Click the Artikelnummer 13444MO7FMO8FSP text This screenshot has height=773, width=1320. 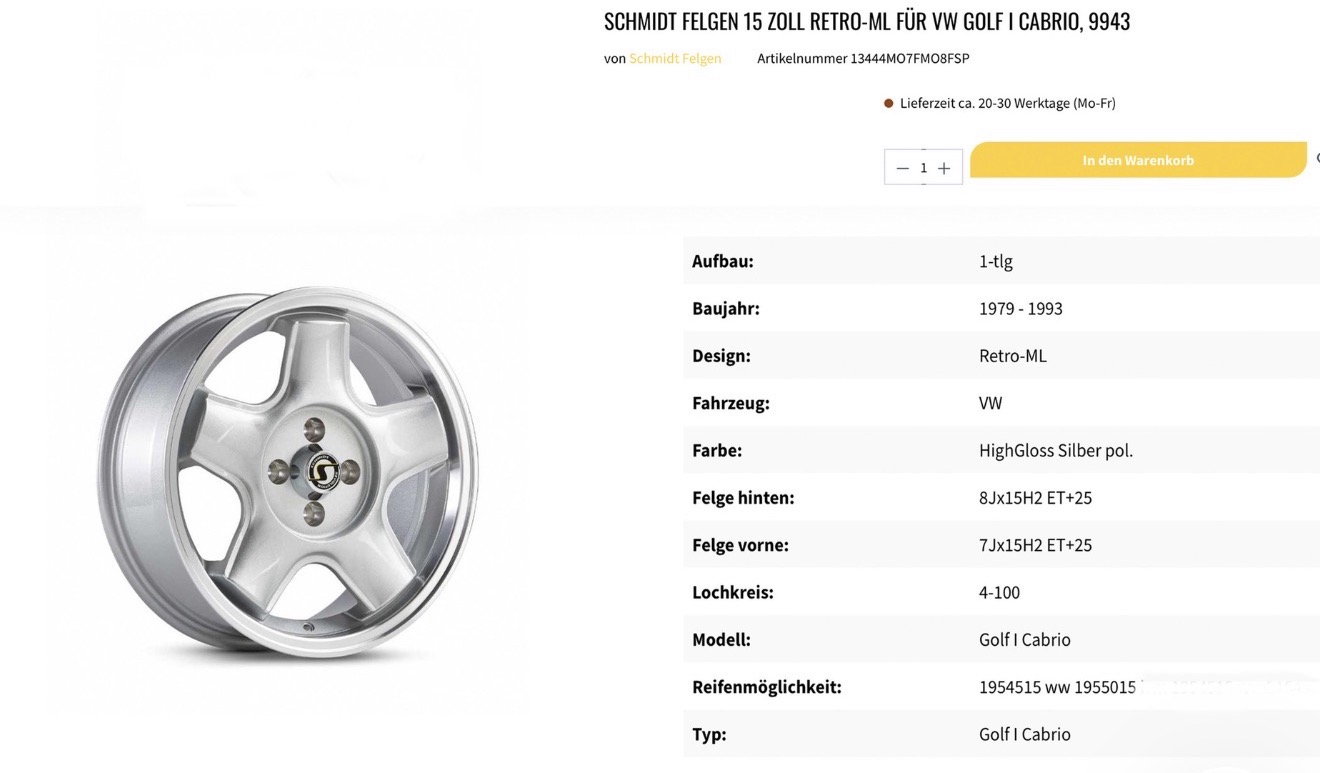[x=863, y=58]
